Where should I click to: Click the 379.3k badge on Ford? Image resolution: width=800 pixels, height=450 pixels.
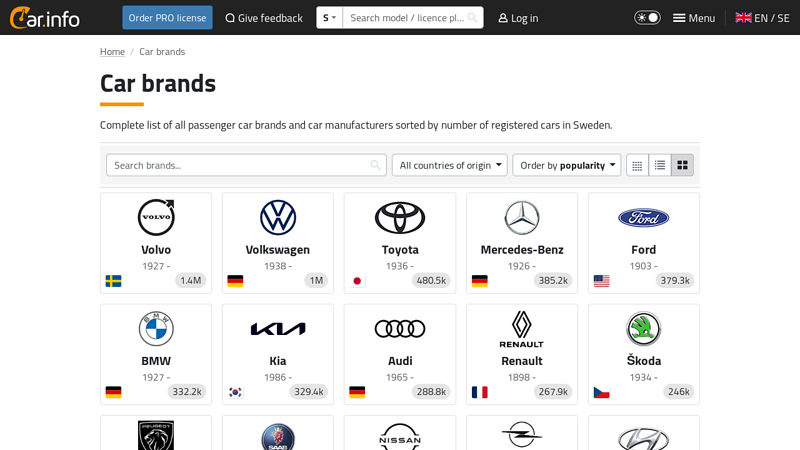click(x=675, y=281)
